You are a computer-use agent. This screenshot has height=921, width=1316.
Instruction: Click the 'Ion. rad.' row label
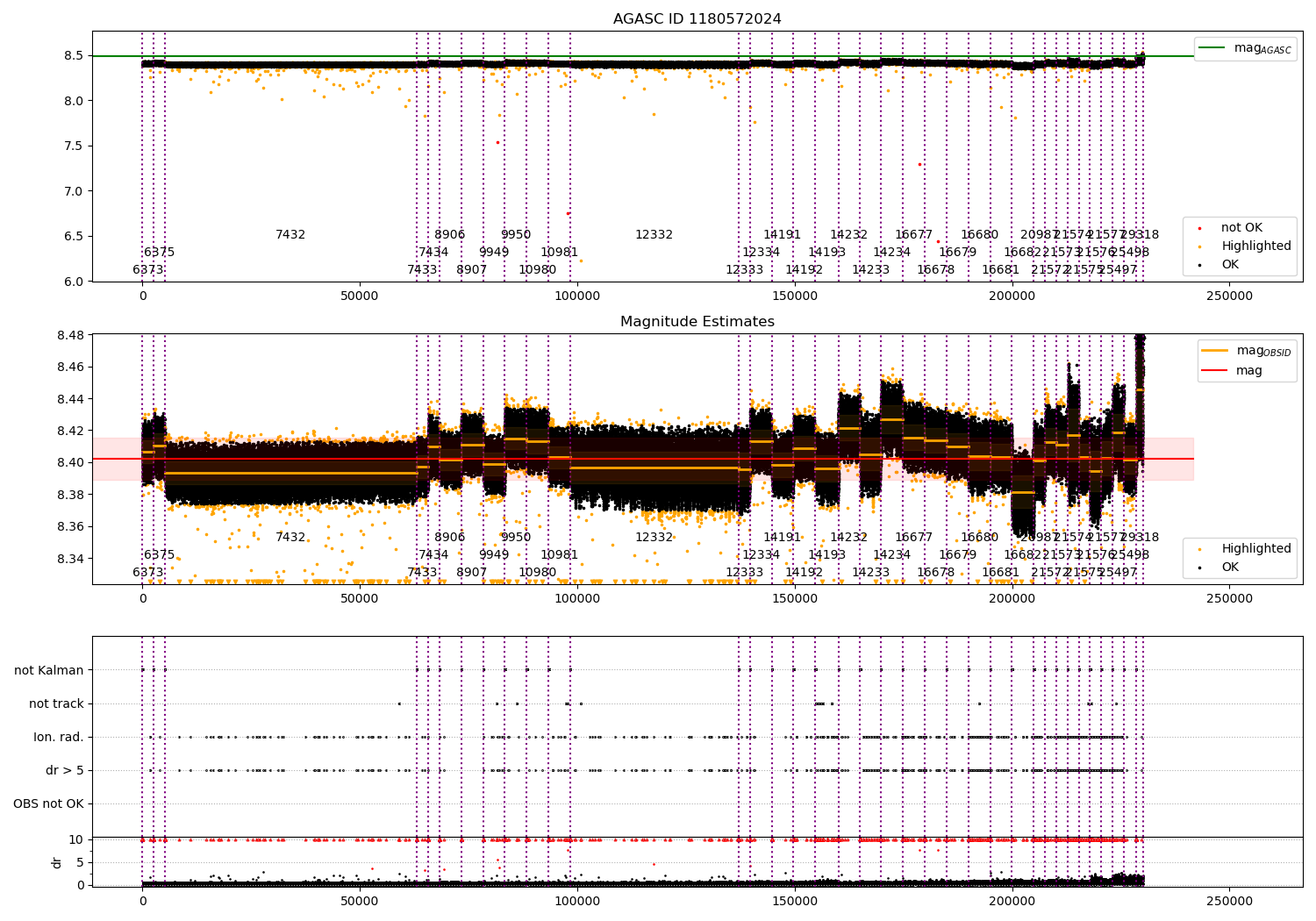[59, 738]
